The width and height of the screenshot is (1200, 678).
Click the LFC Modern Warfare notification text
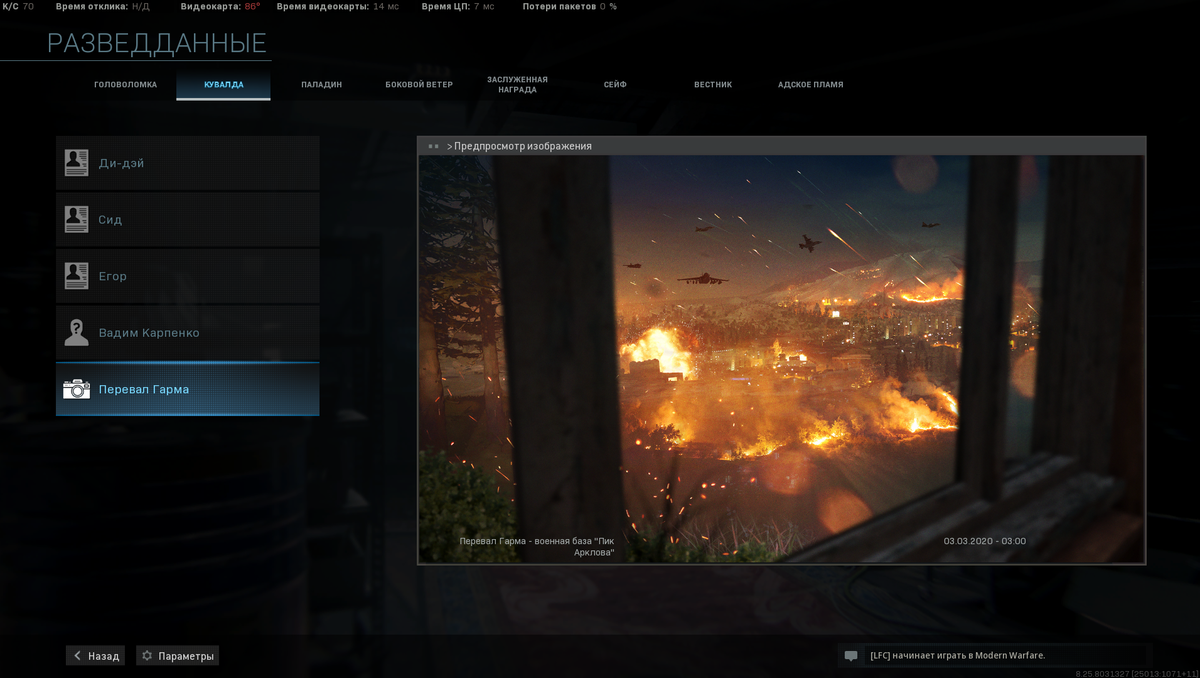(x=957, y=656)
